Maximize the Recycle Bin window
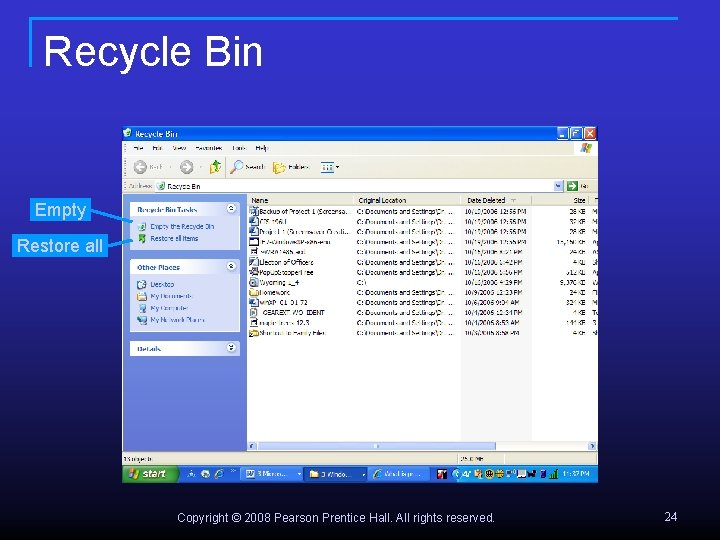 (576, 133)
